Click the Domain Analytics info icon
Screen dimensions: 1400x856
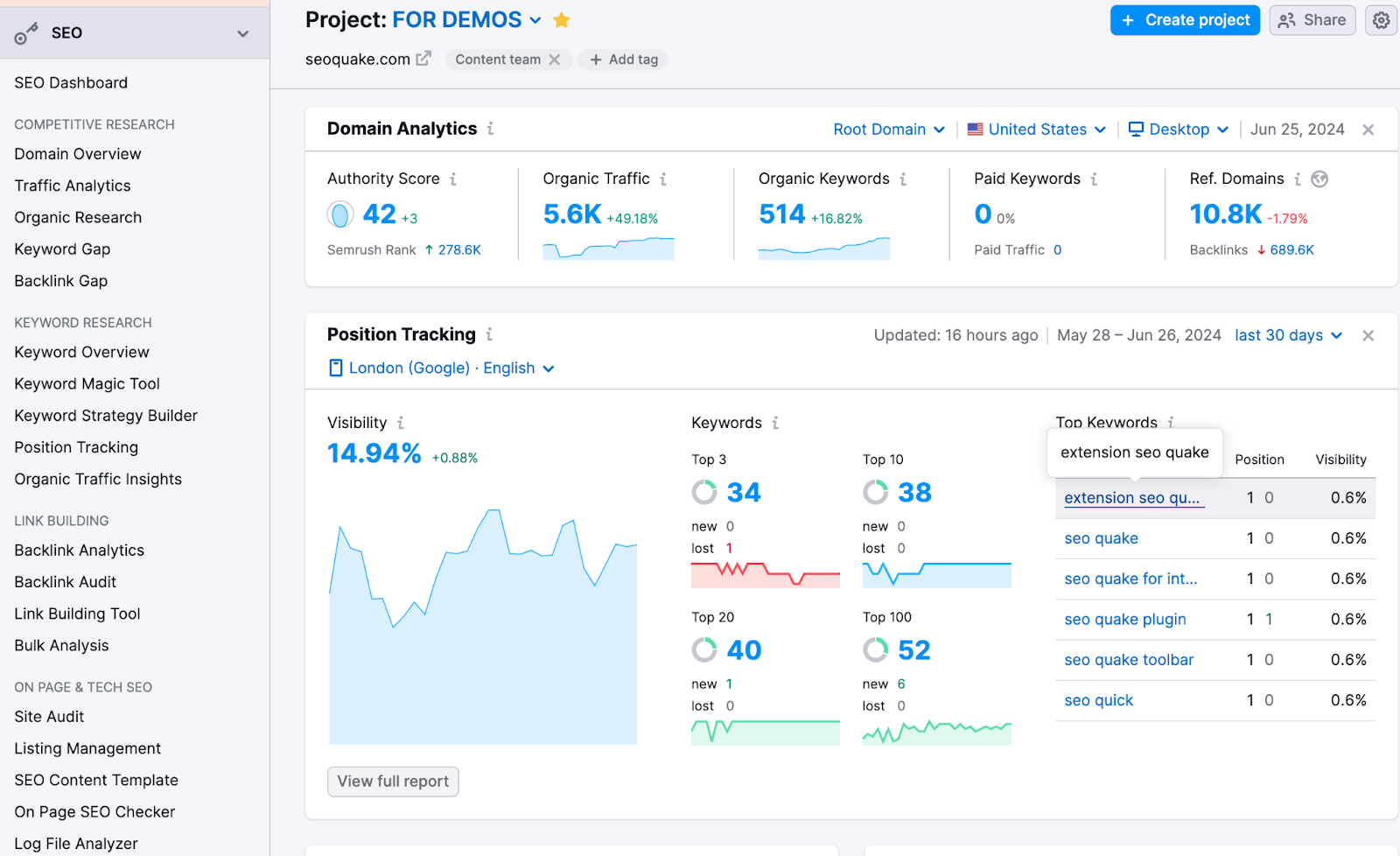coord(490,129)
